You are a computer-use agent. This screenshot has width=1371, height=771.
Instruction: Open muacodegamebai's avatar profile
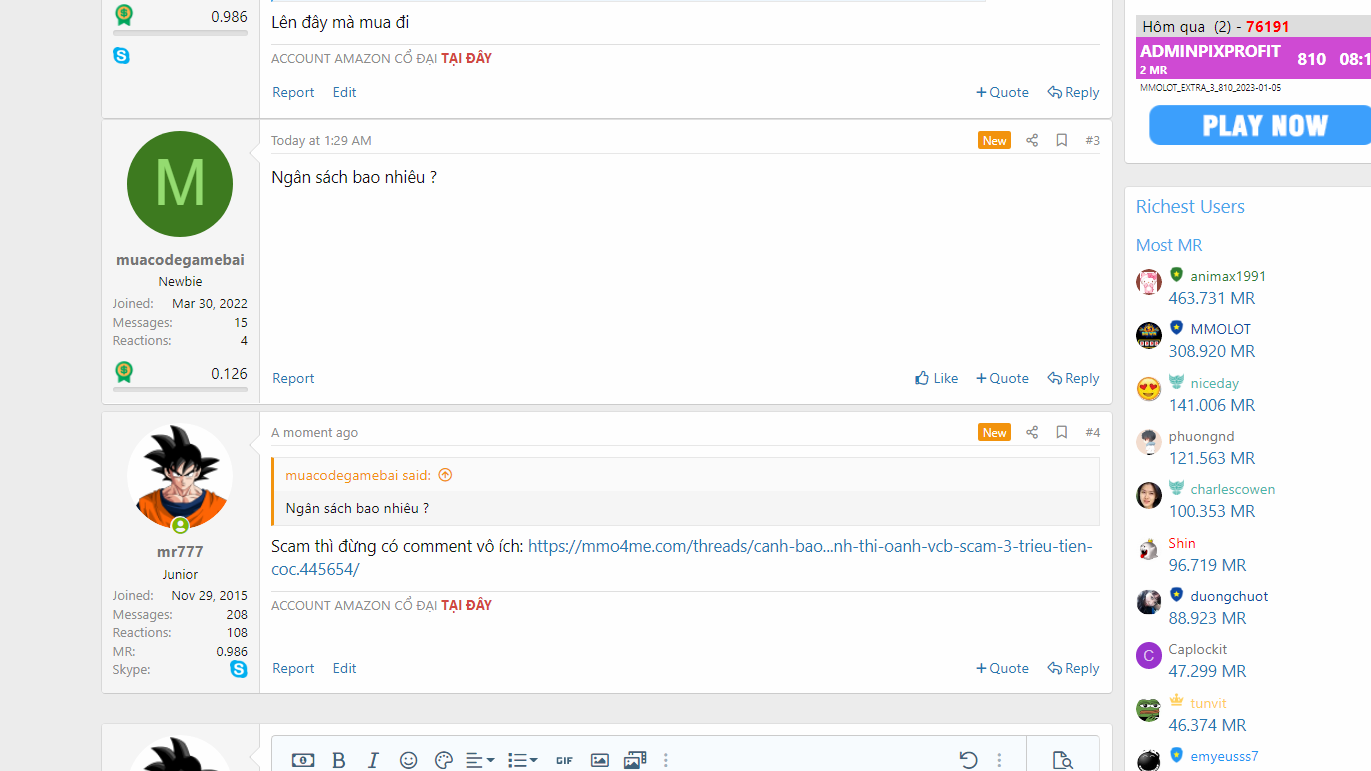tap(180, 184)
